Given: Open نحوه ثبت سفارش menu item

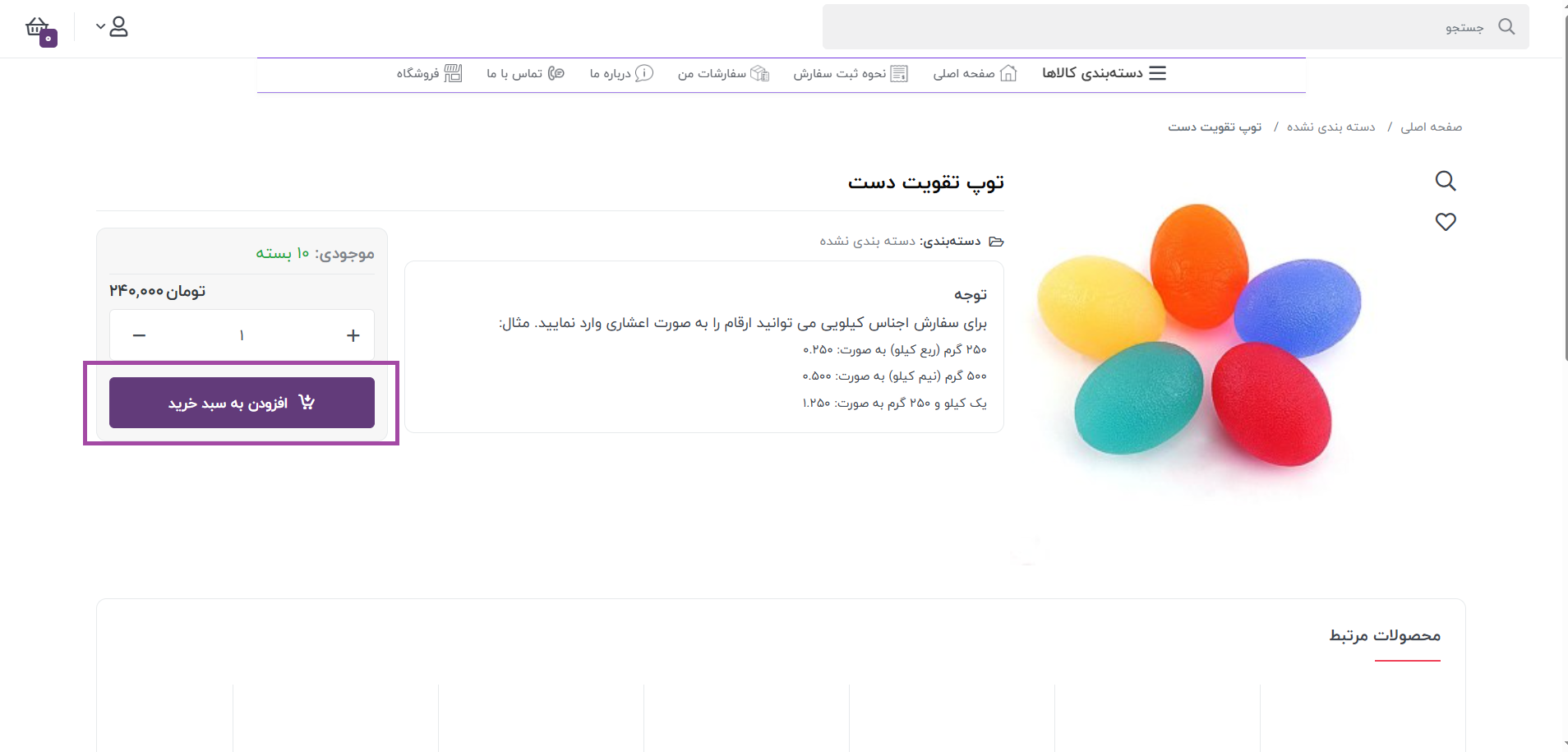Looking at the screenshot, I should tap(851, 73).
